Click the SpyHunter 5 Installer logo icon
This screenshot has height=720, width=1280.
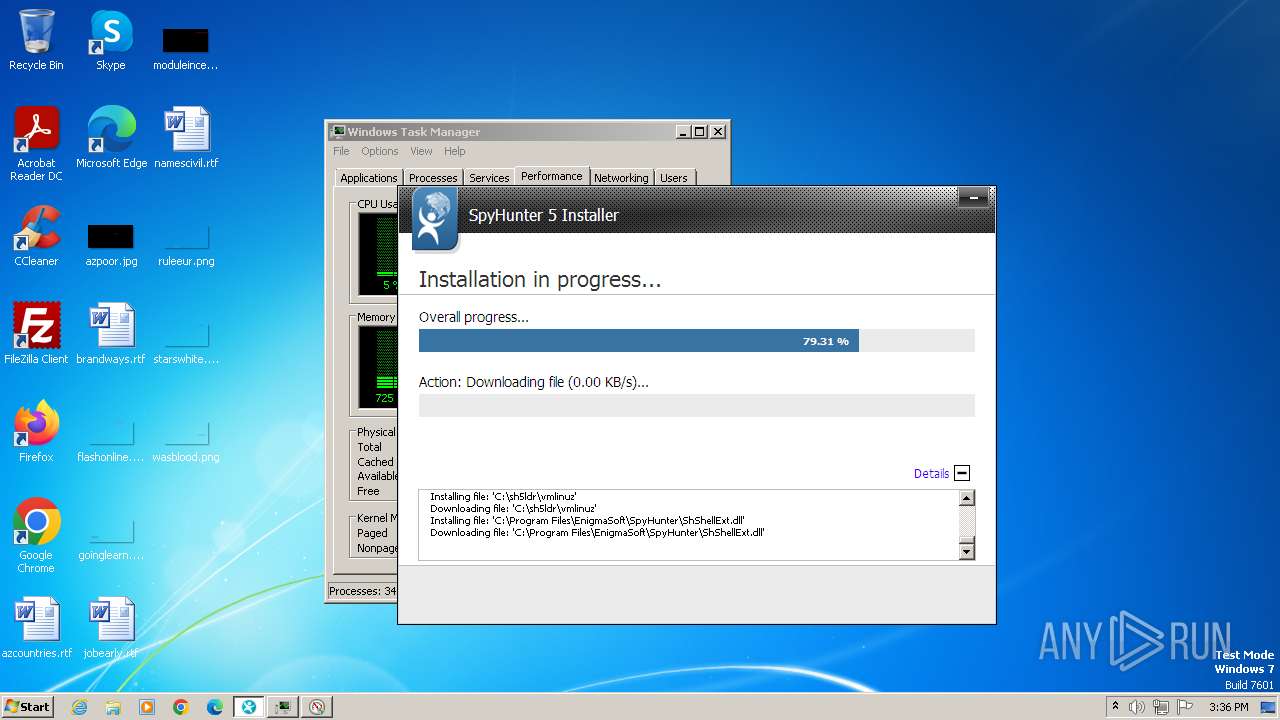click(435, 219)
